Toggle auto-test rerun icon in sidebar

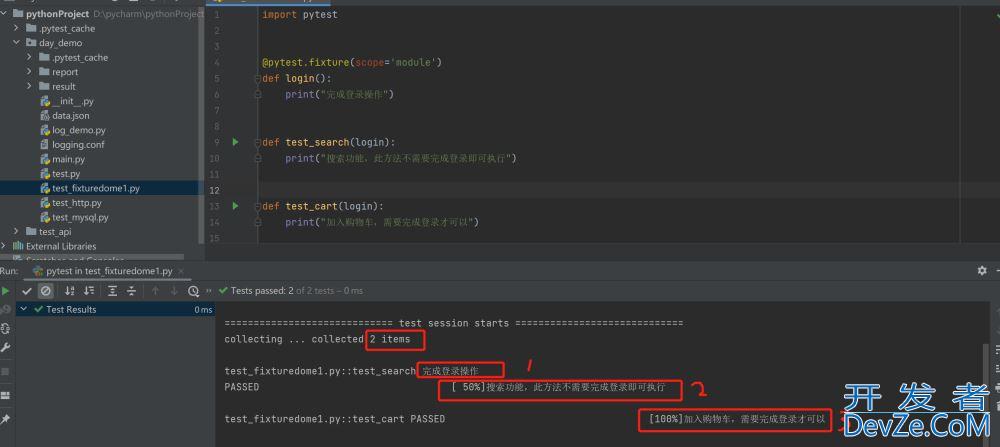coord(6,328)
